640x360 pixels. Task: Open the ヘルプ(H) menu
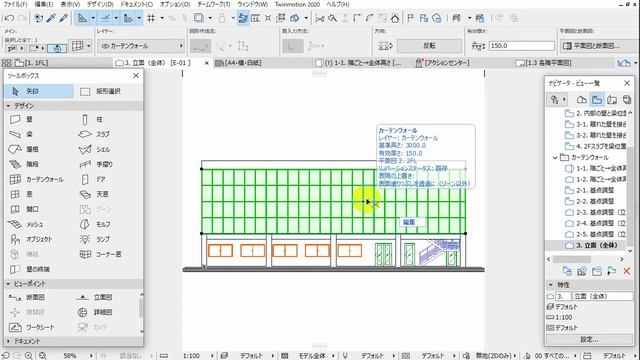pyautogui.click(x=338, y=4)
